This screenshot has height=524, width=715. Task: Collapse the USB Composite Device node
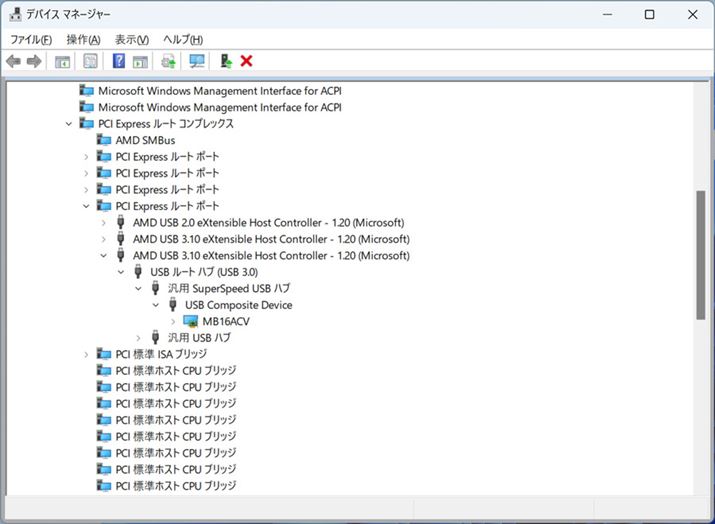(156, 305)
